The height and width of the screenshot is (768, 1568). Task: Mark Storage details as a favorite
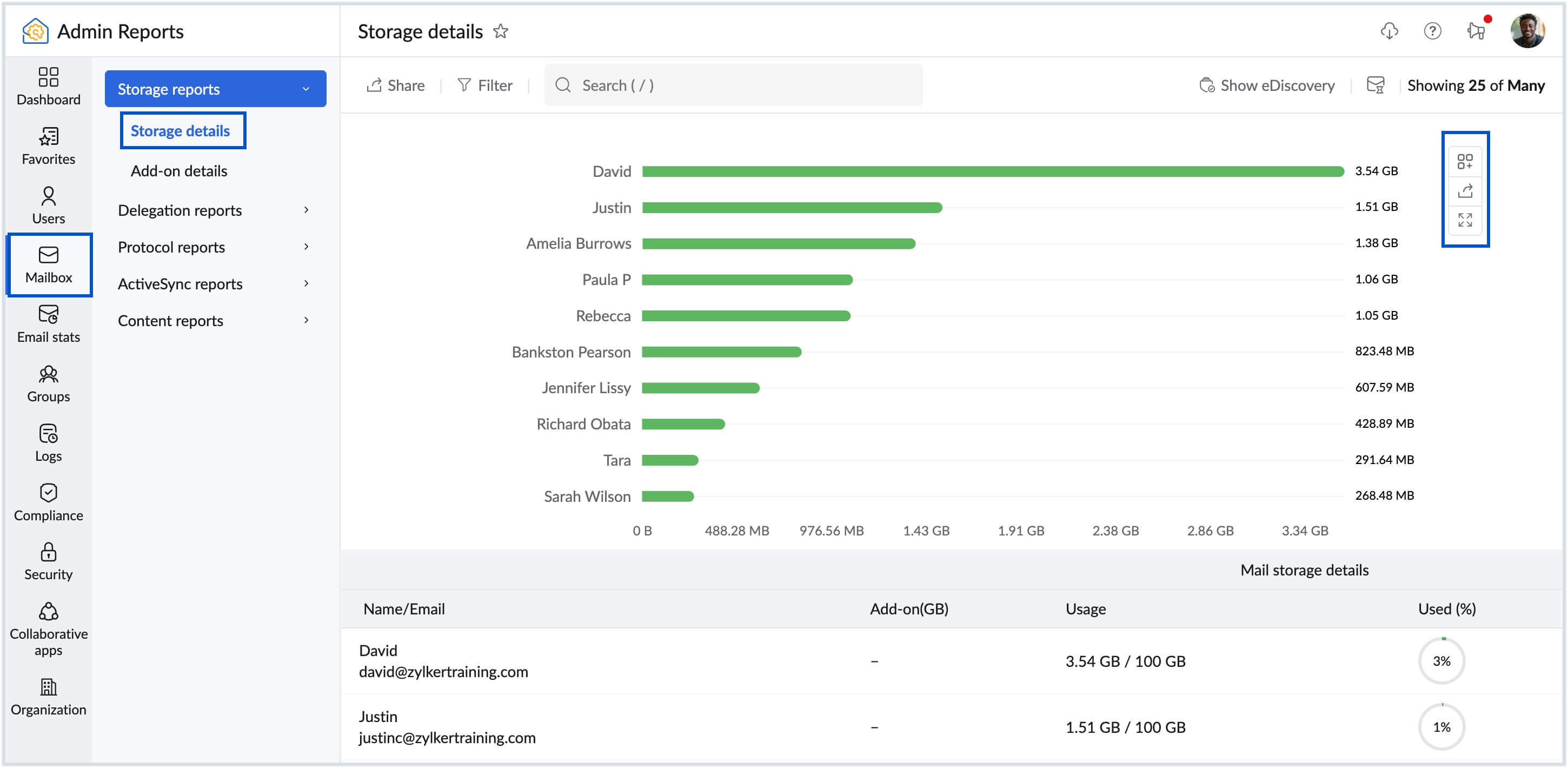click(500, 32)
